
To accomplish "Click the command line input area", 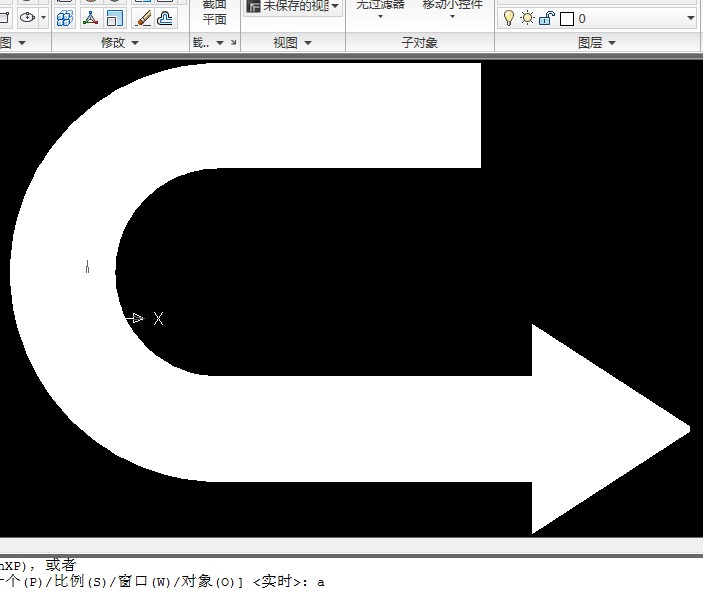I will pyautogui.click(x=352, y=582).
